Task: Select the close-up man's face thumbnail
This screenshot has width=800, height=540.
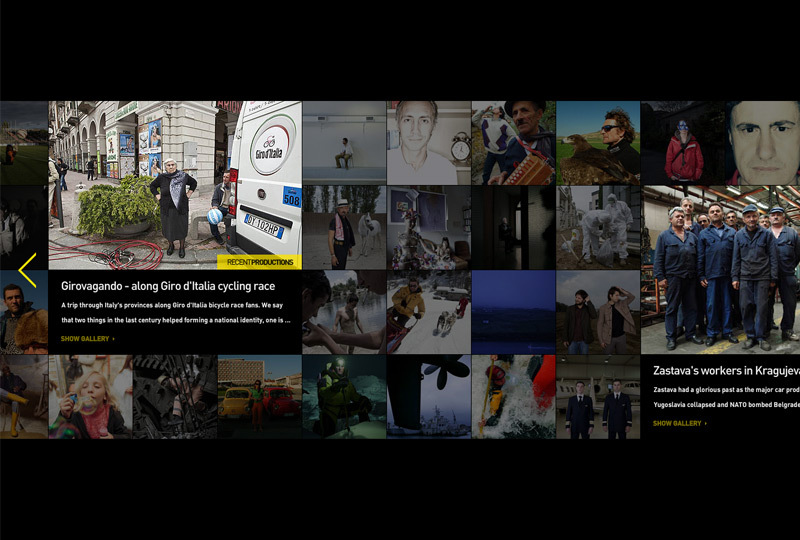Action: pyautogui.click(x=763, y=142)
